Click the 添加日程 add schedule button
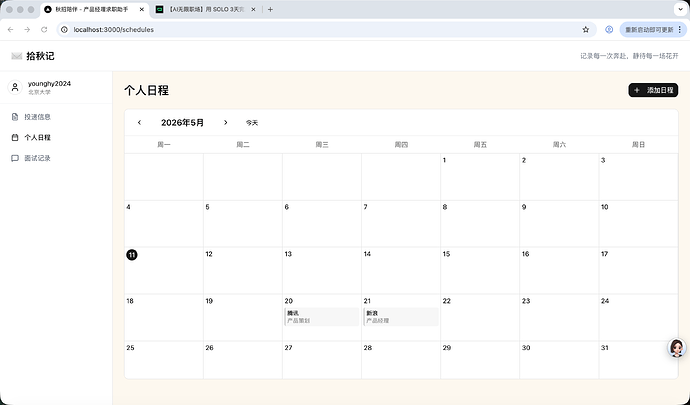The width and height of the screenshot is (690, 405). click(653, 90)
